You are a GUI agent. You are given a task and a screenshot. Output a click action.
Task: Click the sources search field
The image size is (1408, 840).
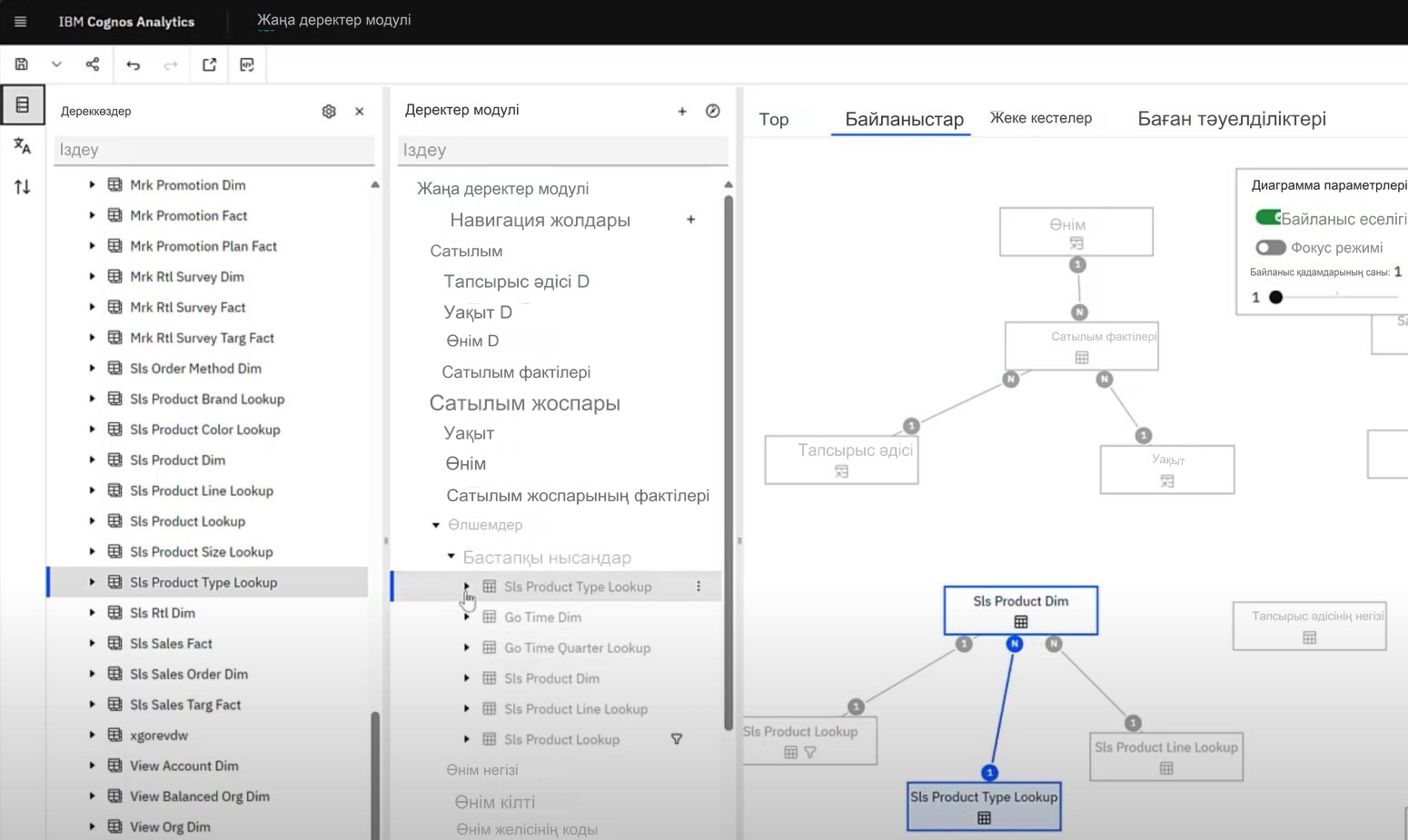tap(214, 150)
